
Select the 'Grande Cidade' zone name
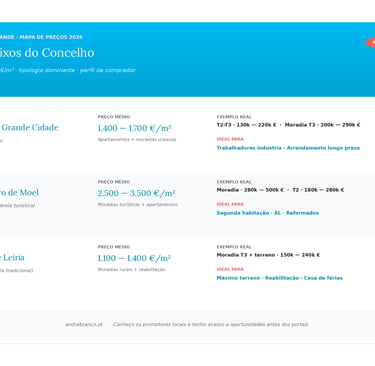click(x=30, y=127)
